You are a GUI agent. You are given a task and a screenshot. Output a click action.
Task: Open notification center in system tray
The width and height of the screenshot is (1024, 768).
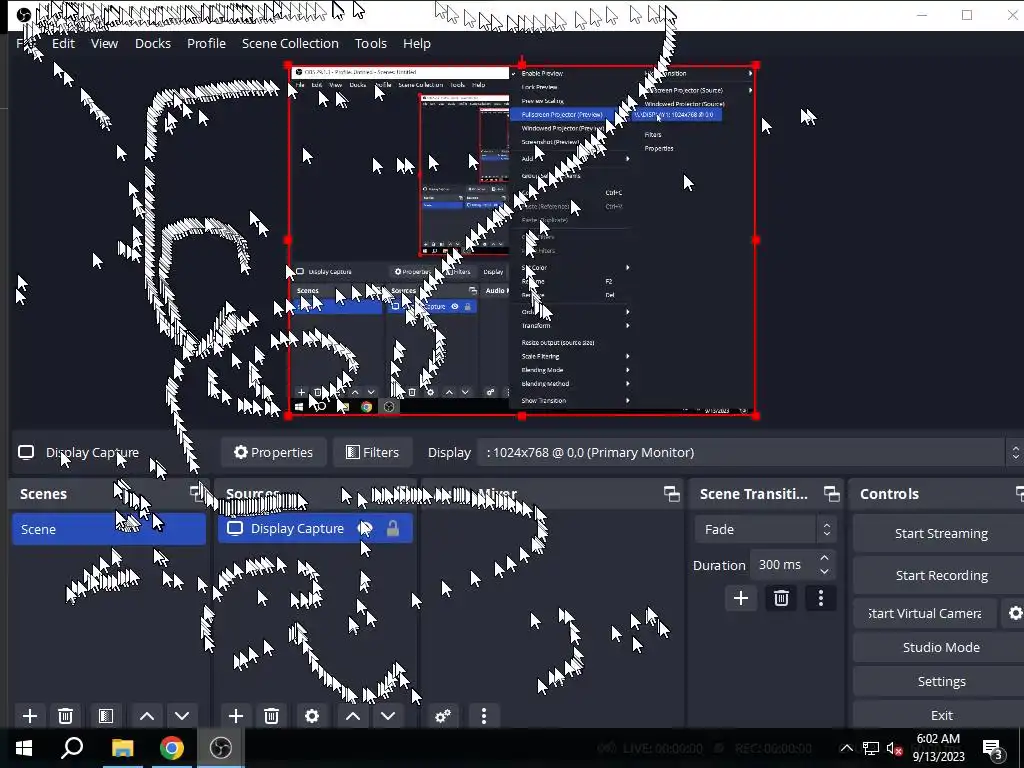click(x=993, y=749)
